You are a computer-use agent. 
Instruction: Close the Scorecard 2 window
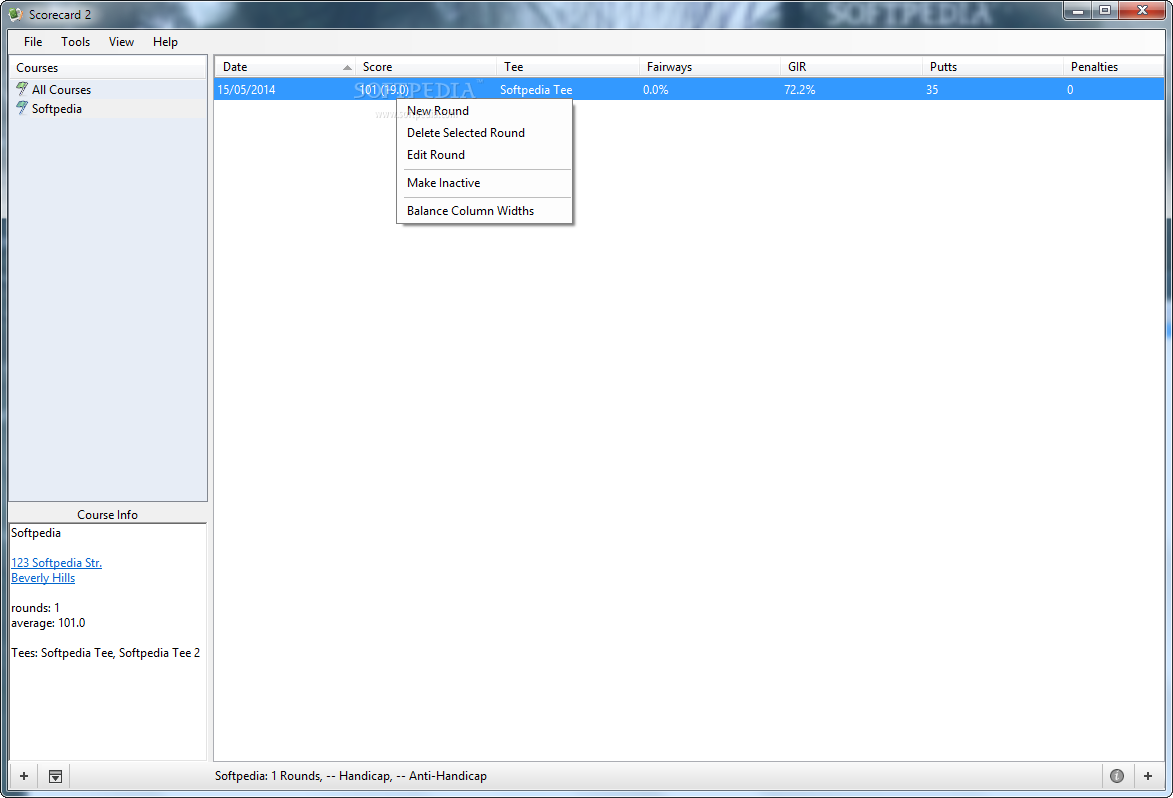tap(1142, 10)
